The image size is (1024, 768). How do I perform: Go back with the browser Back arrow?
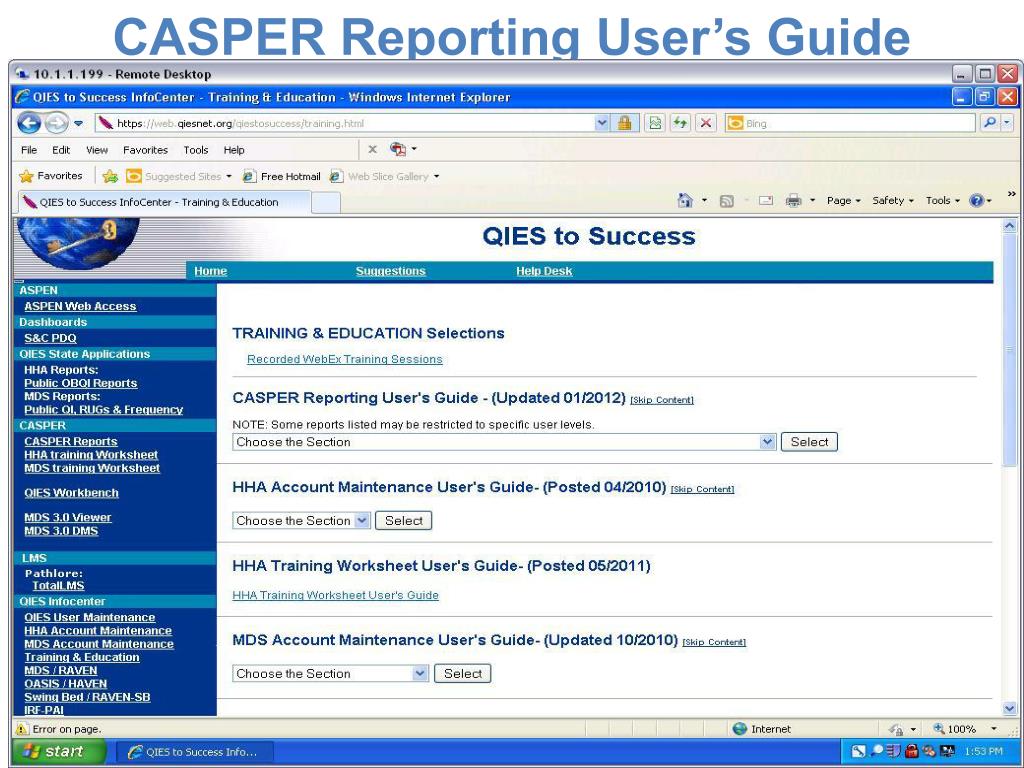click(29, 123)
